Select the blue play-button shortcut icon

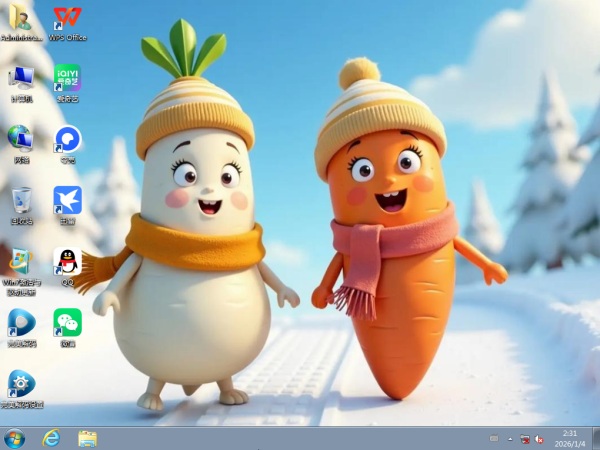click(x=21, y=322)
